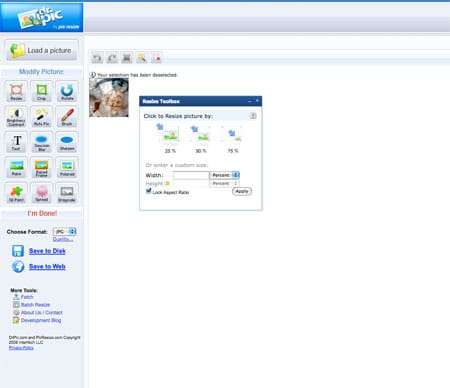Open the Width units Percent dropdown

pyautogui.click(x=224, y=175)
